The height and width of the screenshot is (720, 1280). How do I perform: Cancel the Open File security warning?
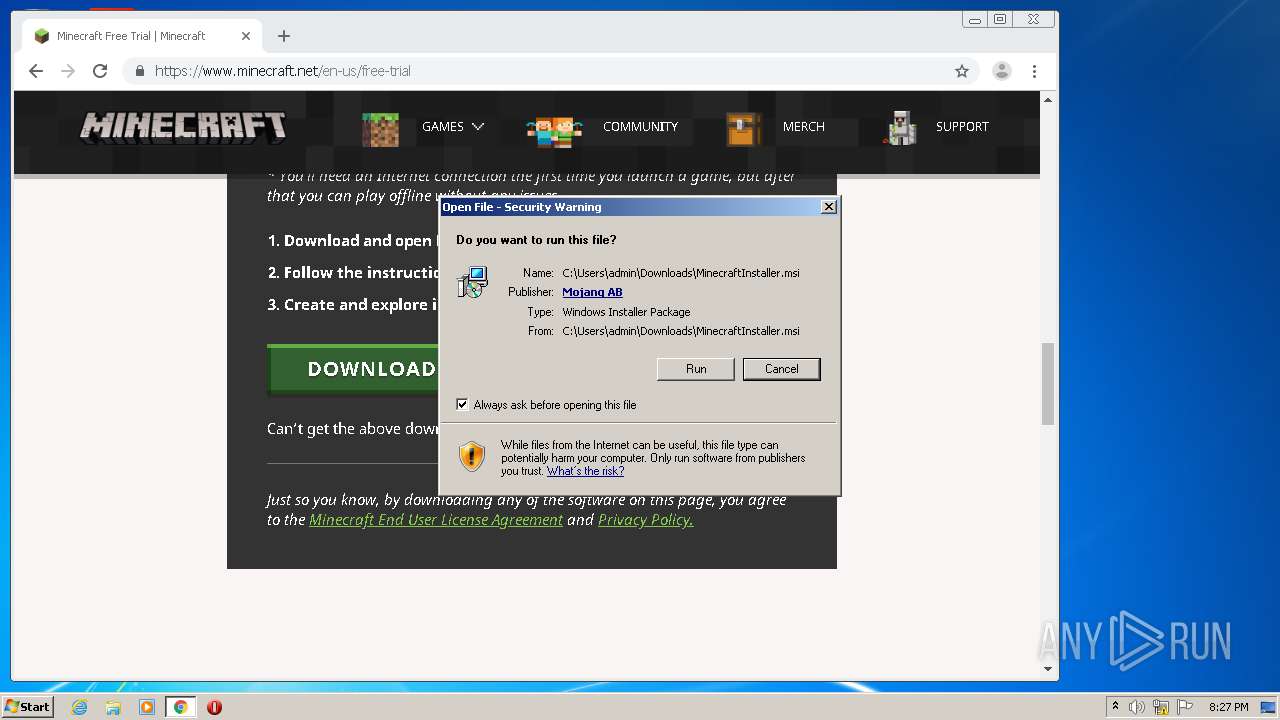(x=782, y=369)
